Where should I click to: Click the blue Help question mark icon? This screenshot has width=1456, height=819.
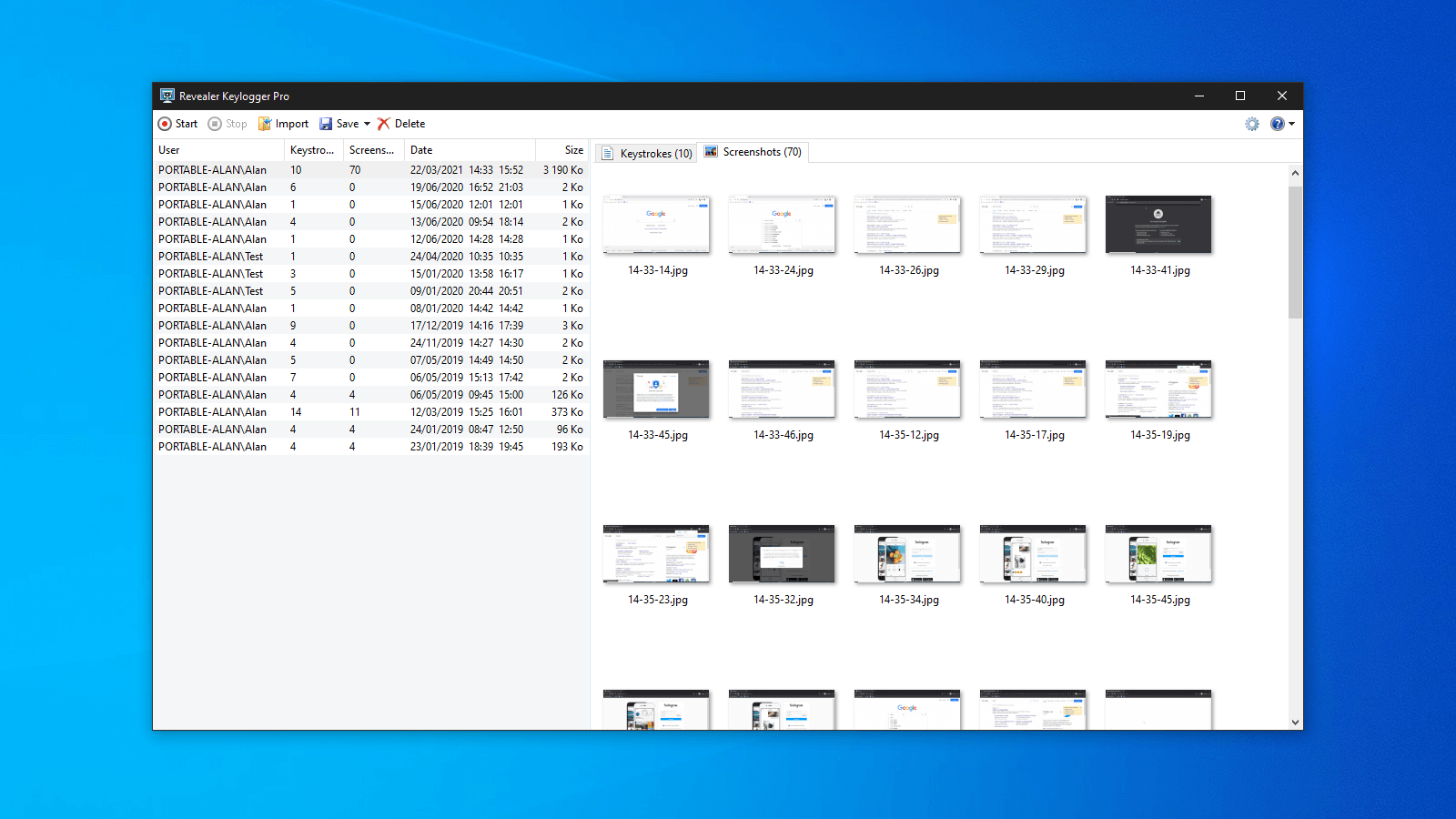1278,124
